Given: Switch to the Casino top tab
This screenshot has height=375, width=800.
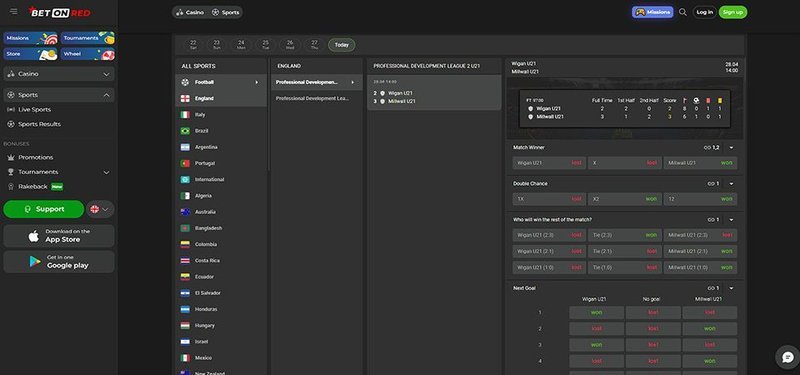Looking at the screenshot, I should coord(190,12).
